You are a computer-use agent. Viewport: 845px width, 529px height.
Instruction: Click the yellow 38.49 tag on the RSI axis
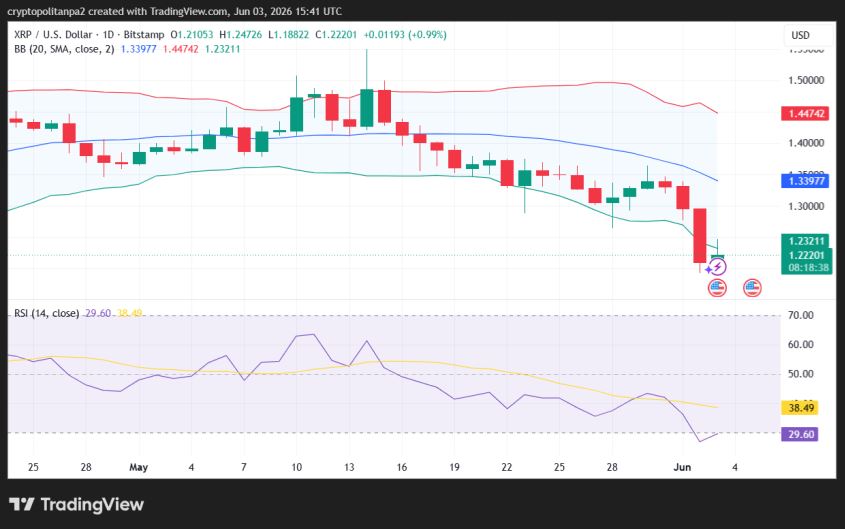pos(800,408)
